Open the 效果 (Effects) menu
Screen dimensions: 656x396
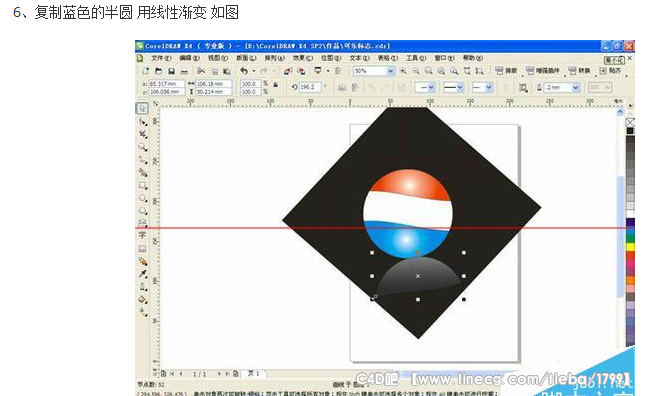pos(303,58)
